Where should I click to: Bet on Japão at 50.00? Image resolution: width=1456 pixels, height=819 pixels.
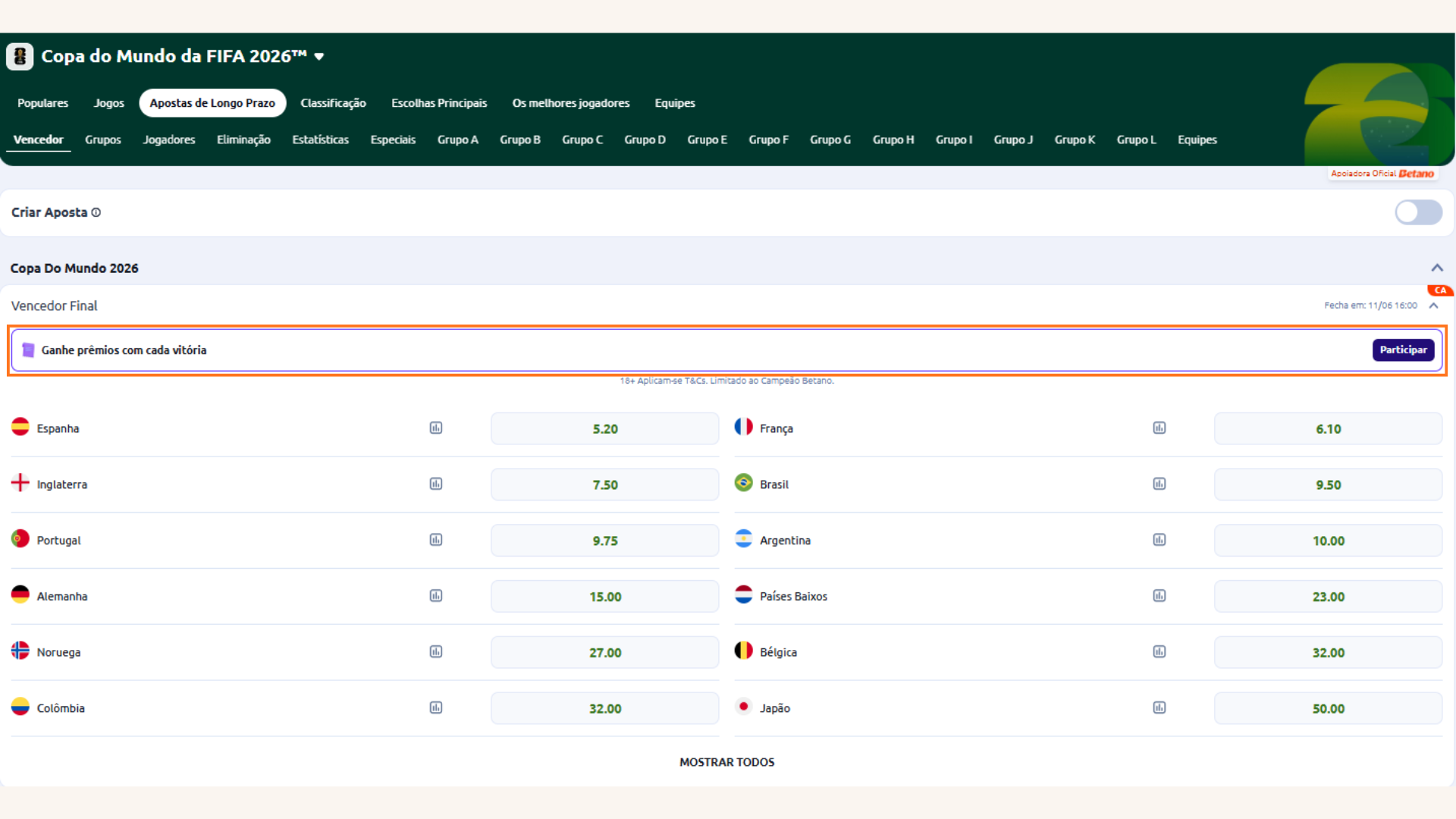tap(1328, 708)
